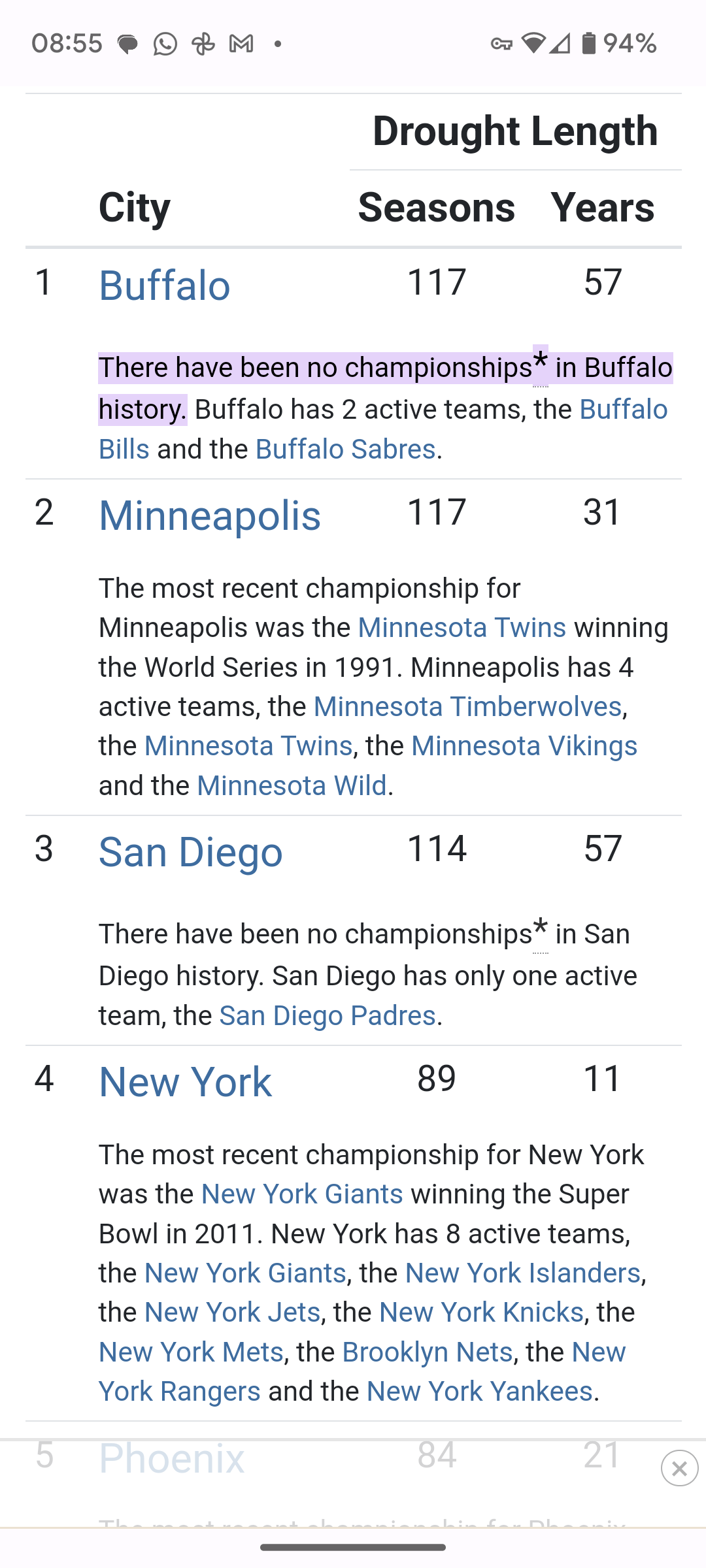Open the New York city link
This screenshot has height=1568, width=706.
click(185, 1082)
